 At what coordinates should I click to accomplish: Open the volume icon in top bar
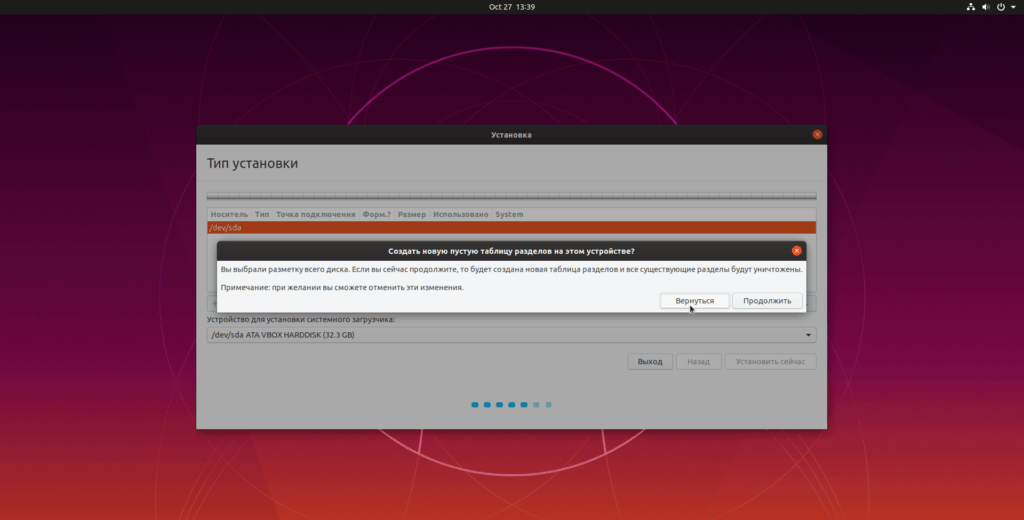985,7
